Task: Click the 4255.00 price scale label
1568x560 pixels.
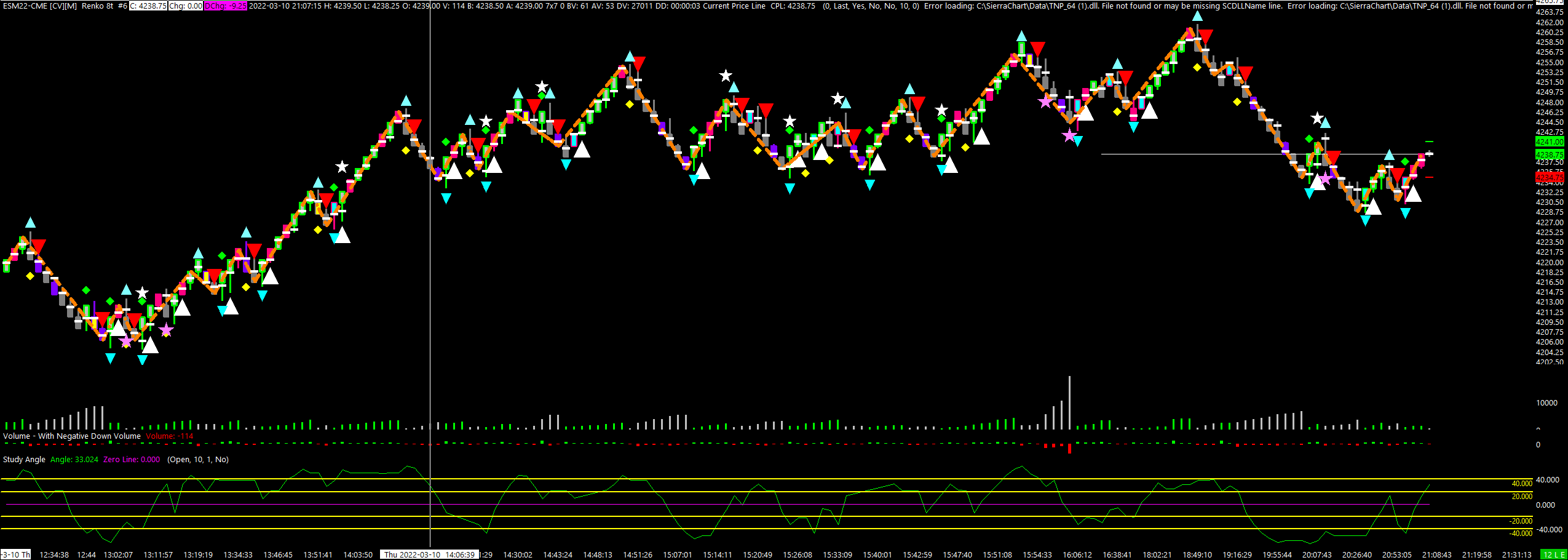Action: [1550, 62]
